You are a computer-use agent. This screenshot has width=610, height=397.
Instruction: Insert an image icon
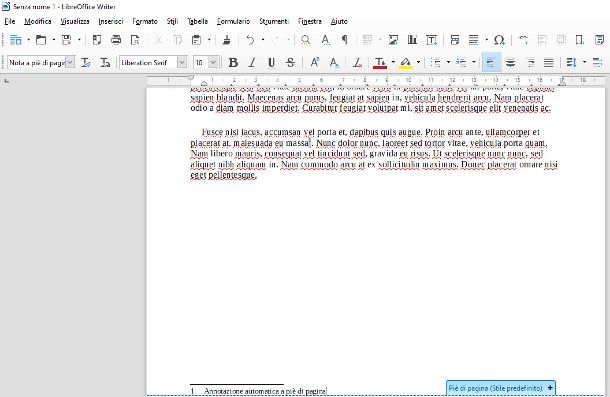pyautogui.click(x=393, y=40)
